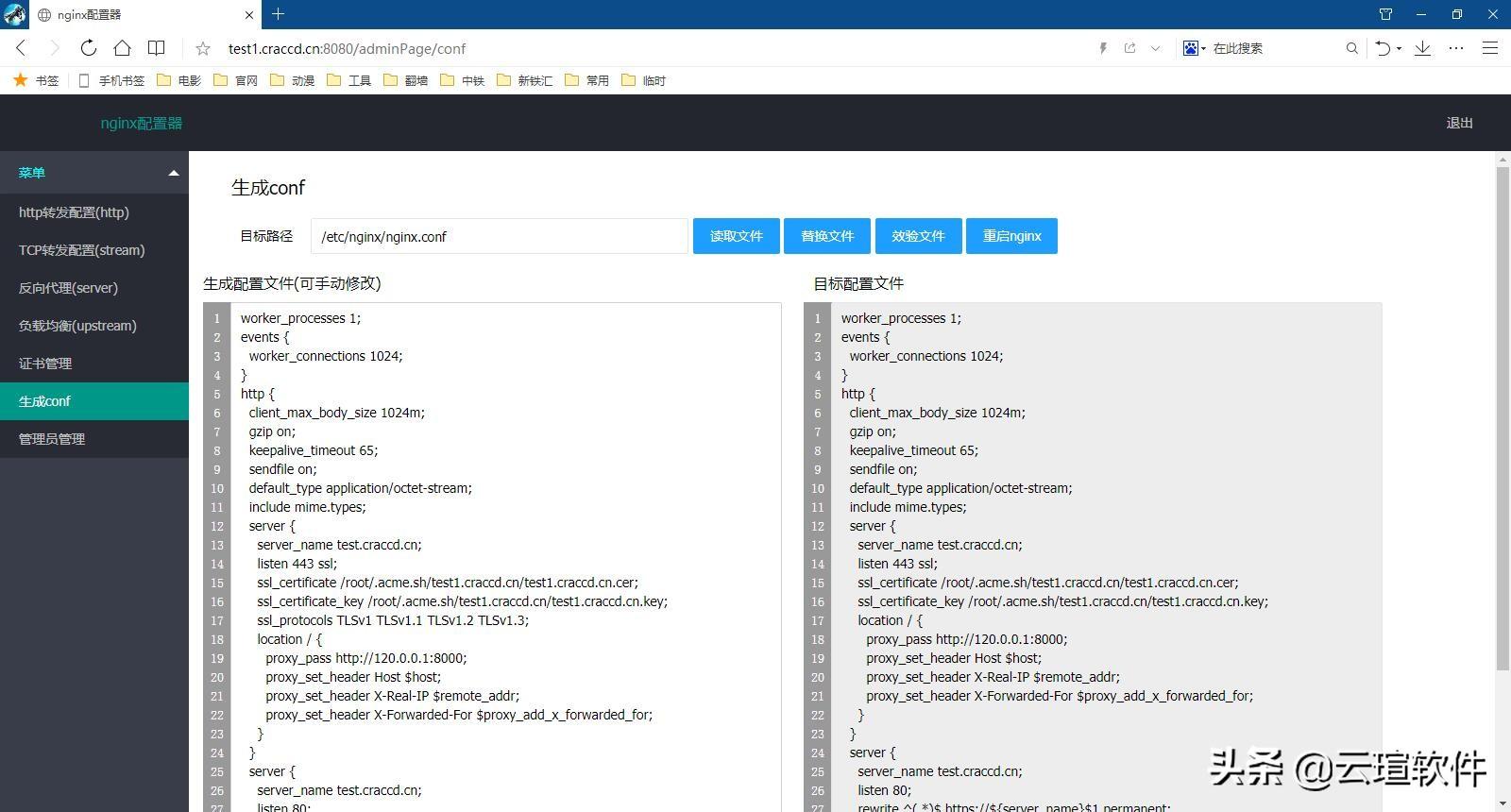Open a new tab with plus icon

point(278,14)
